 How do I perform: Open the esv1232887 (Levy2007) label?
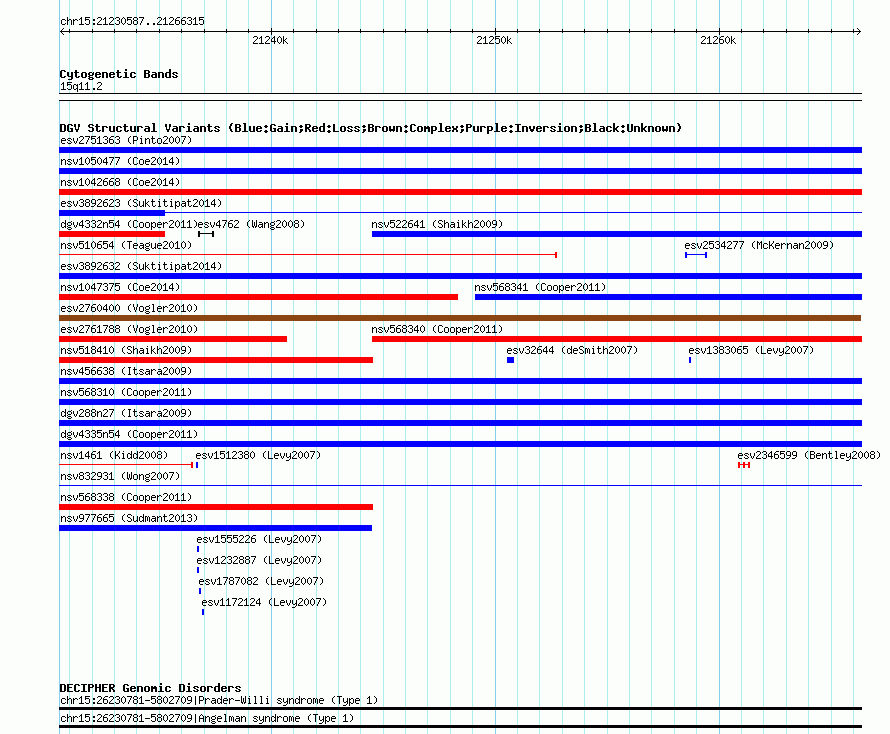coord(259,560)
